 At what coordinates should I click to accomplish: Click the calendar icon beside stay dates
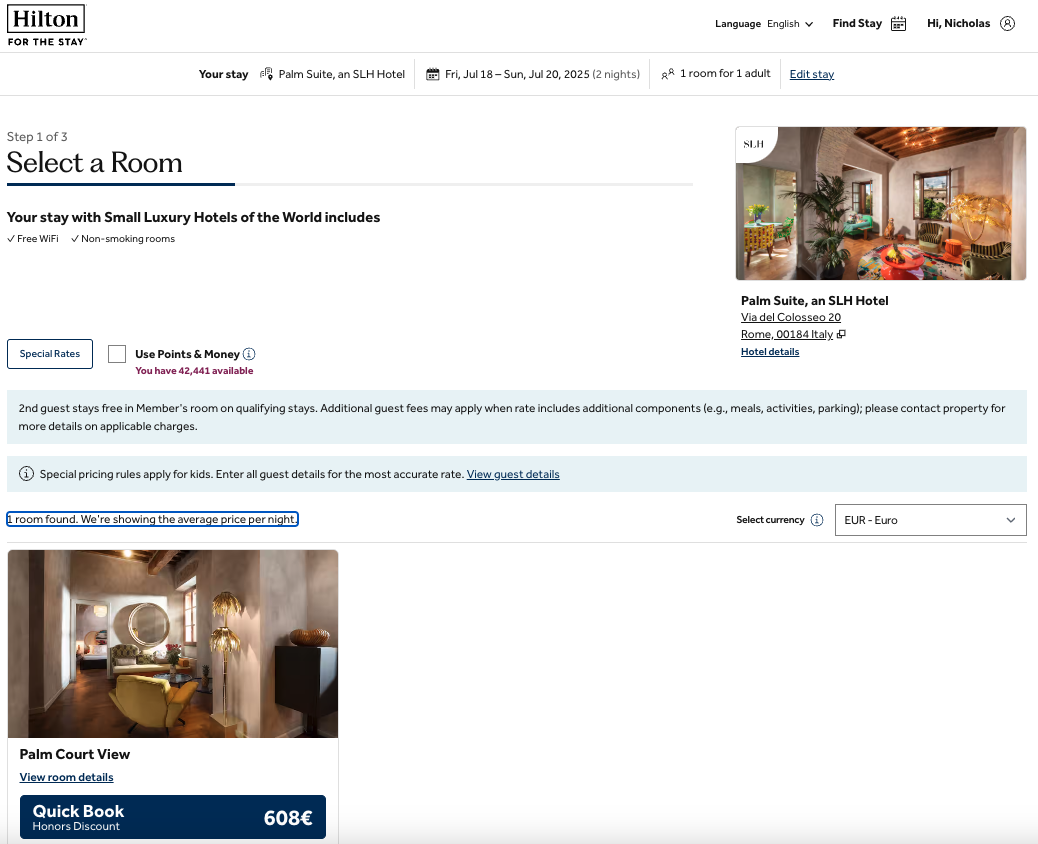pyautogui.click(x=432, y=74)
